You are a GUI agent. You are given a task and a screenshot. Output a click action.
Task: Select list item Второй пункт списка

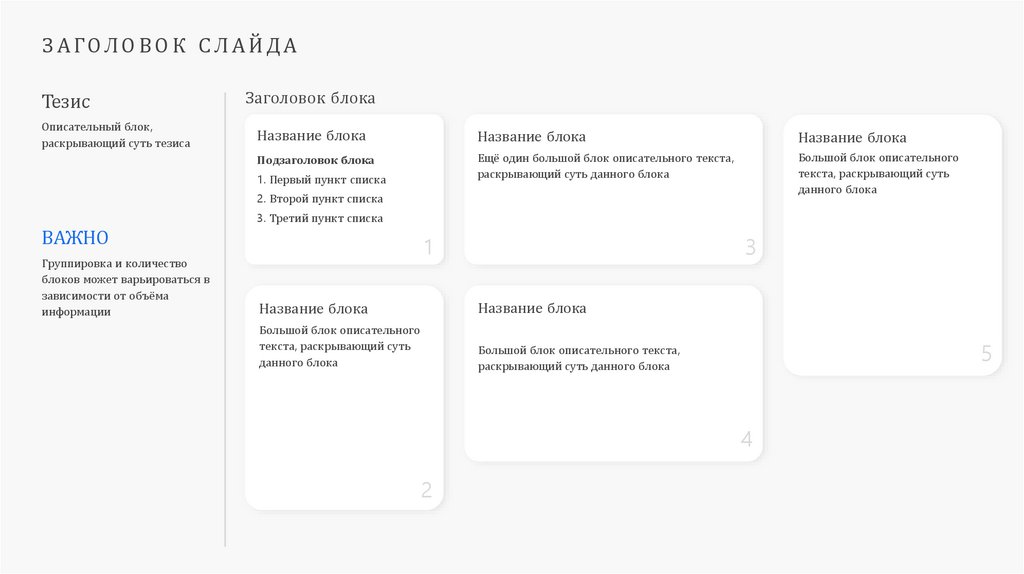320,199
